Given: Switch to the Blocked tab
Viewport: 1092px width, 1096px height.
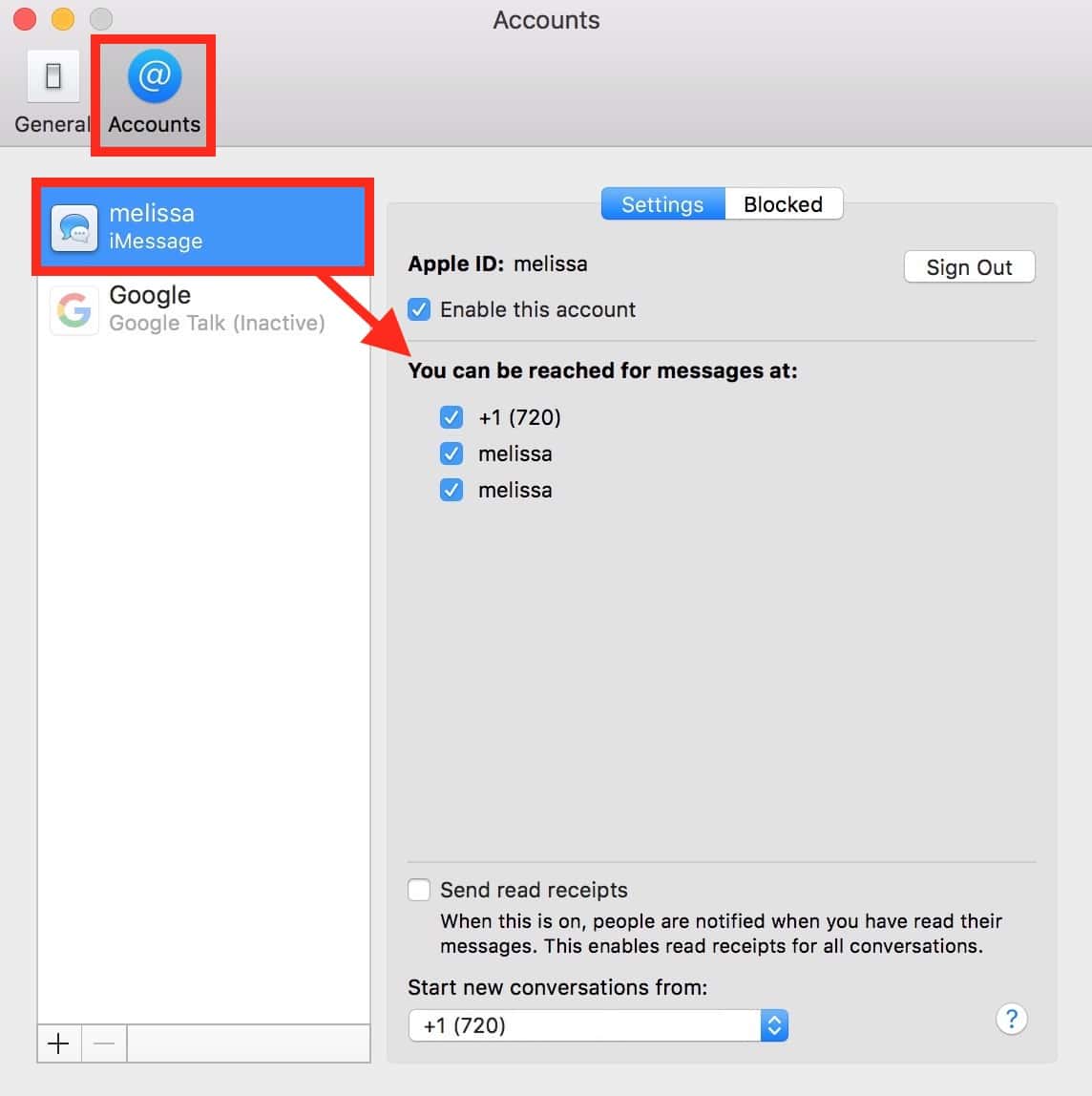Looking at the screenshot, I should point(783,204).
